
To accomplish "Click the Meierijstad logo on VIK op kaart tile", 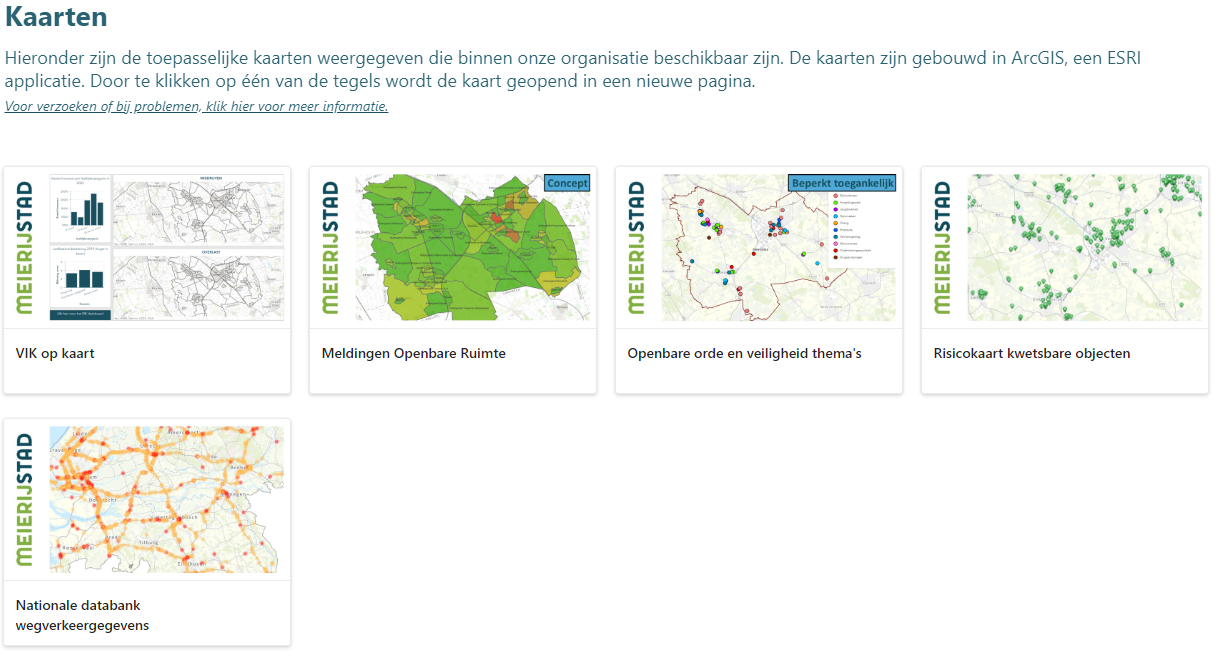I will tap(25, 248).
